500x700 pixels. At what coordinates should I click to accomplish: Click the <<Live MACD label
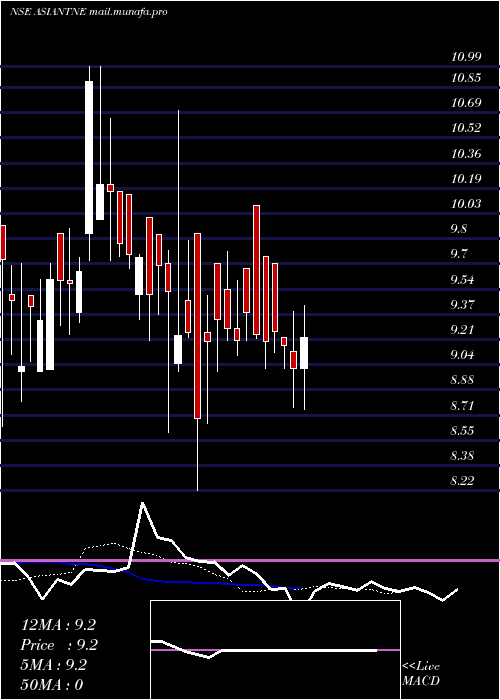(421, 674)
